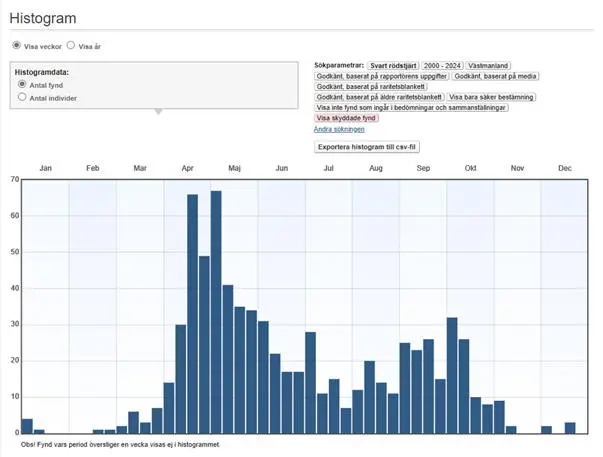Click the 2000 - 2024 year range tag

click(442, 65)
